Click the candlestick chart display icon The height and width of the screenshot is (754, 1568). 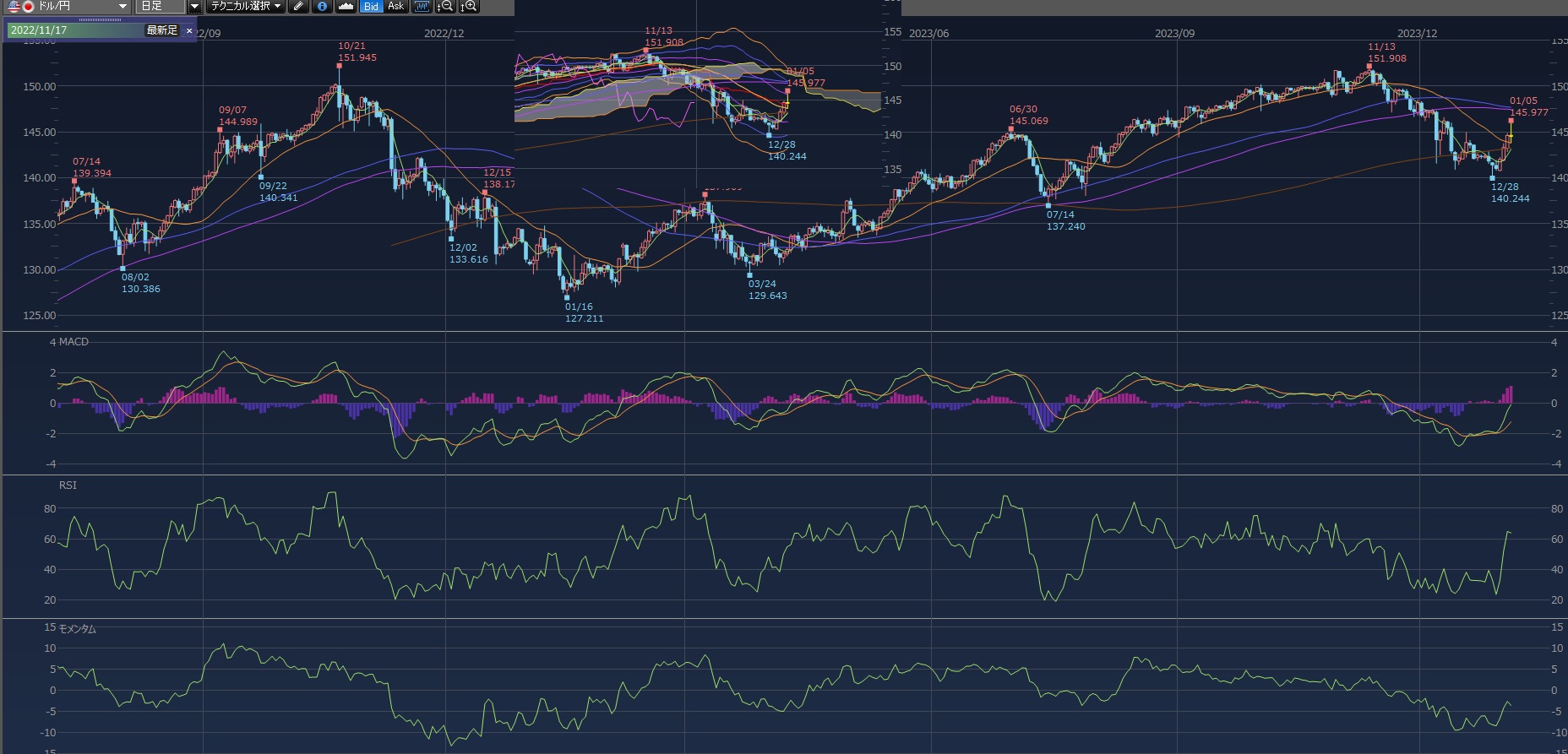(x=421, y=6)
